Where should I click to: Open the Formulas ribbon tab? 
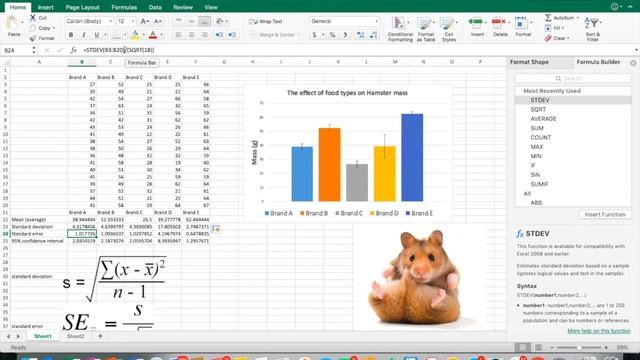point(124,7)
